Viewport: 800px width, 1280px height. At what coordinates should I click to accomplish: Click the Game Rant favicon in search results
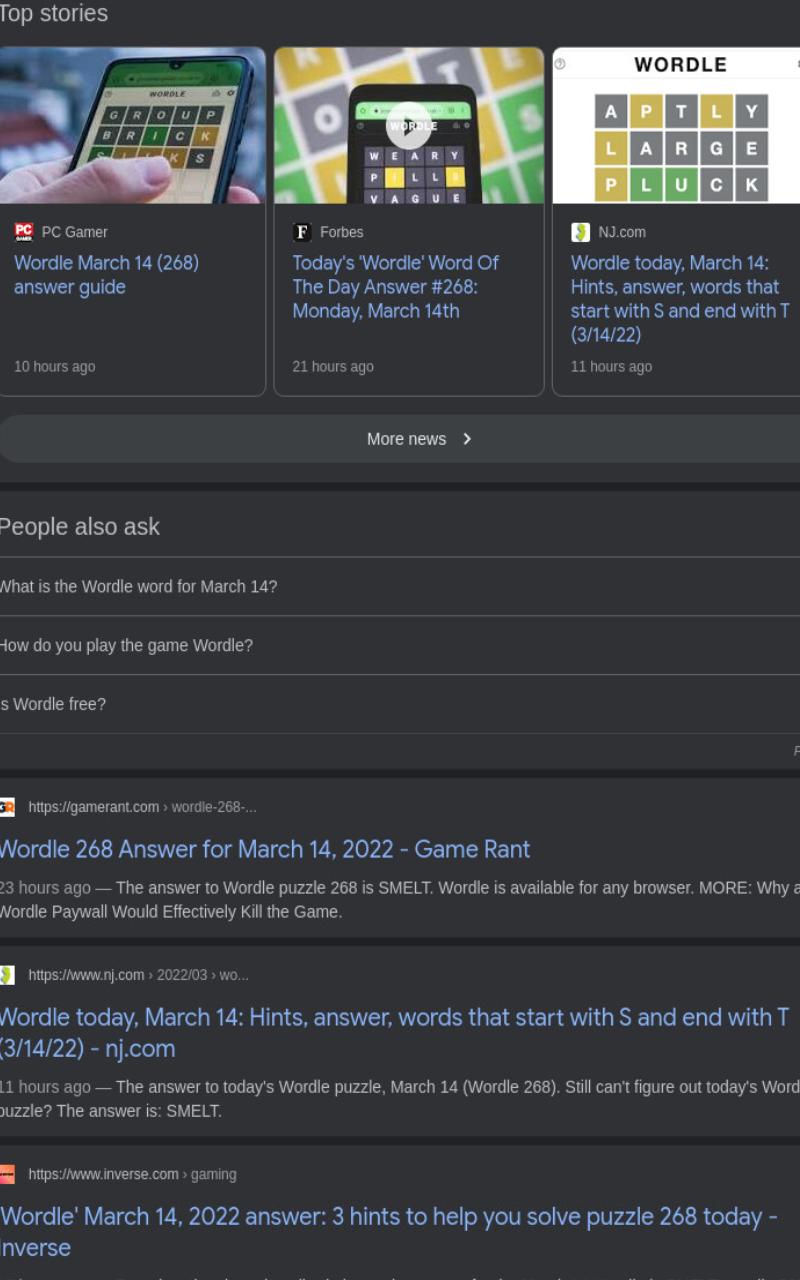pos(6,807)
